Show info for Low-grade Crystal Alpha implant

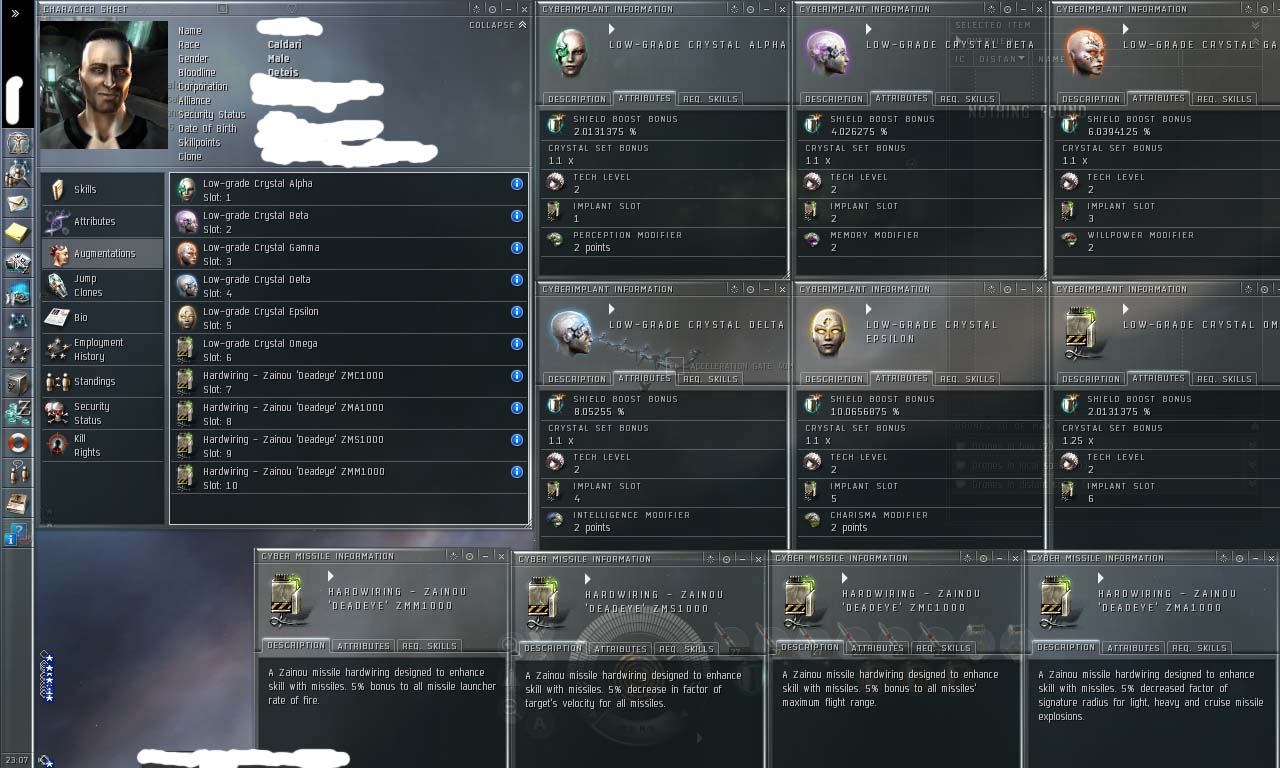click(517, 184)
